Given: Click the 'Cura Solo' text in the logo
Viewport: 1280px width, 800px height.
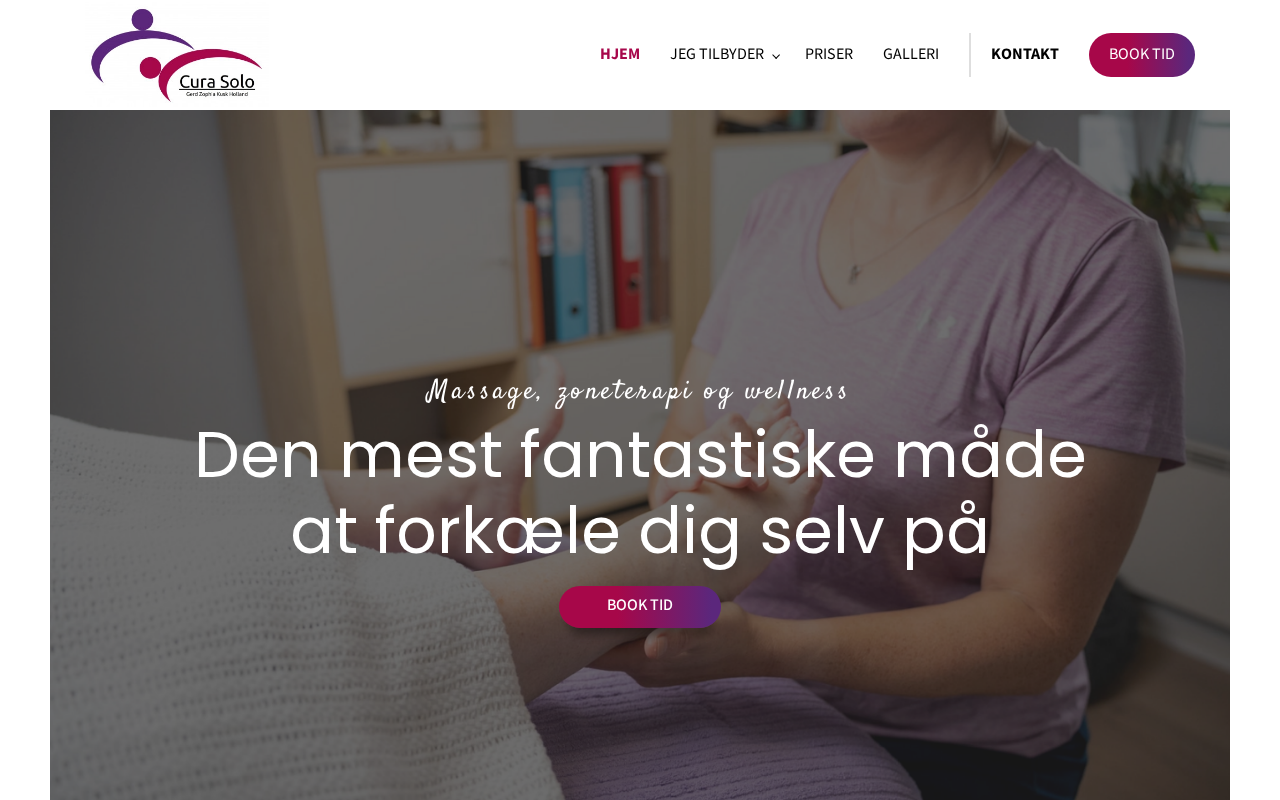Looking at the screenshot, I should 217,80.
